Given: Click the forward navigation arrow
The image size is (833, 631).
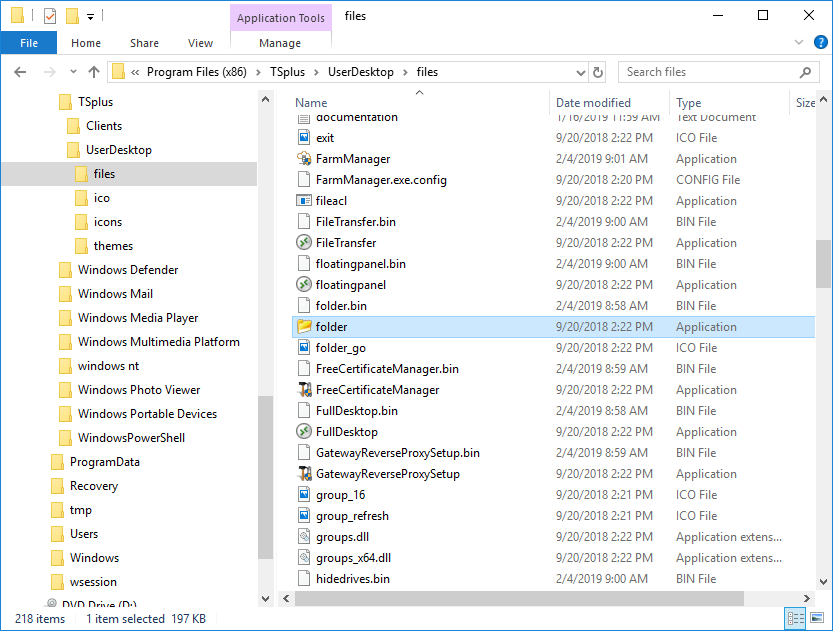Looking at the screenshot, I should click(x=44, y=72).
